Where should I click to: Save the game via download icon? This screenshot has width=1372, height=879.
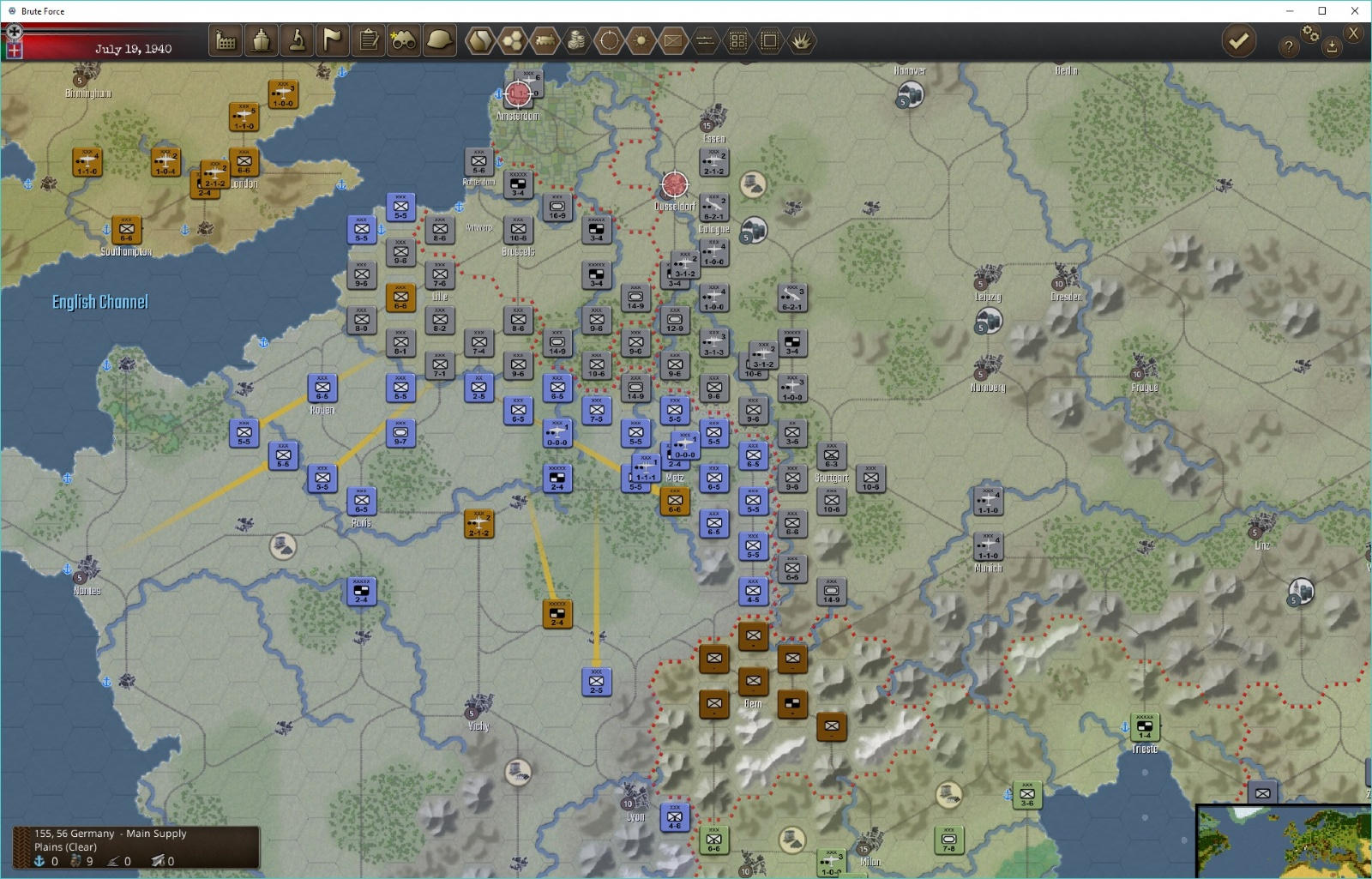click(1332, 47)
